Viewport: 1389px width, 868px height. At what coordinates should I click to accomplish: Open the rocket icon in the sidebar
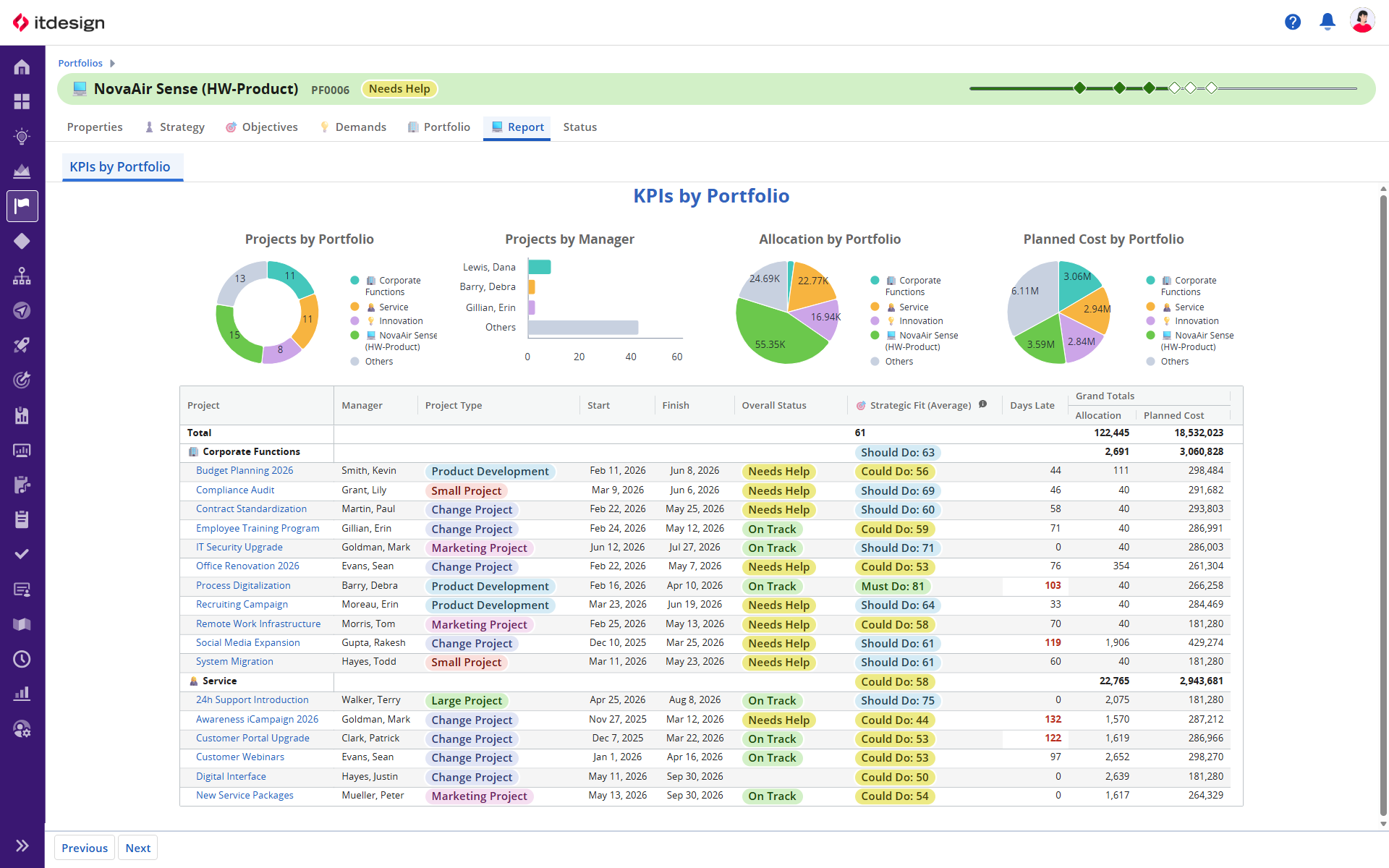point(22,345)
